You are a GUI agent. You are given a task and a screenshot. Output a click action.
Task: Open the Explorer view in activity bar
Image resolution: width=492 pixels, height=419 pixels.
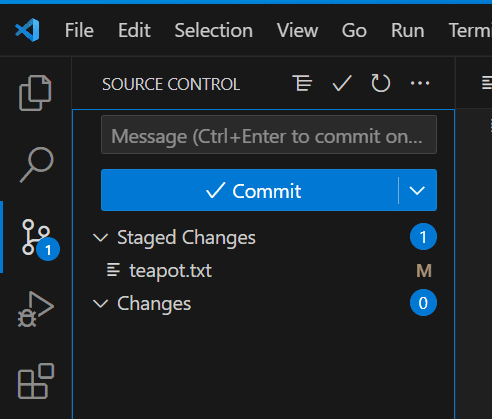35,93
